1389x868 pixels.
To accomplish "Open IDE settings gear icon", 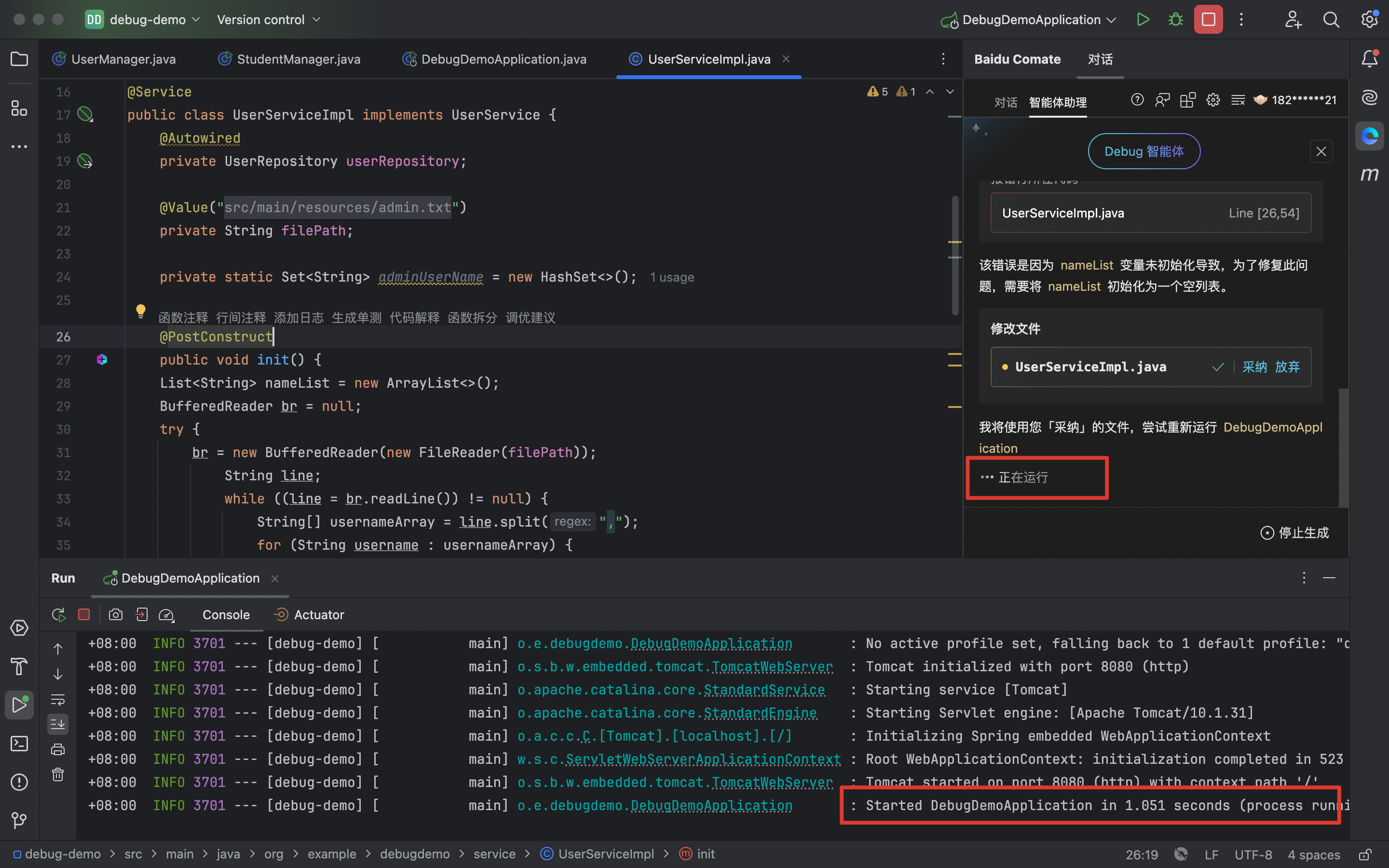I will coord(1370,19).
